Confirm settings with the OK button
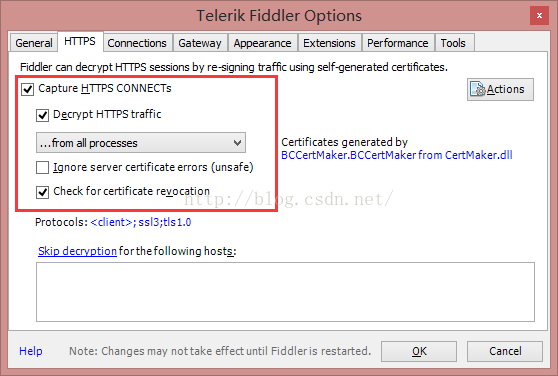Image resolution: width=558 pixels, height=376 pixels. click(x=419, y=351)
